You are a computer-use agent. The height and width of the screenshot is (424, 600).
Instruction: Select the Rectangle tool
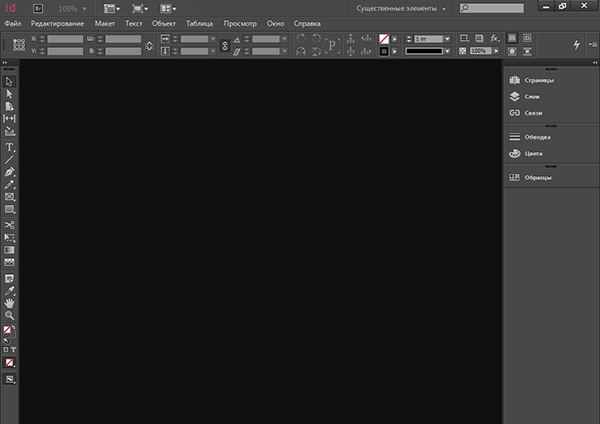tap(9, 209)
